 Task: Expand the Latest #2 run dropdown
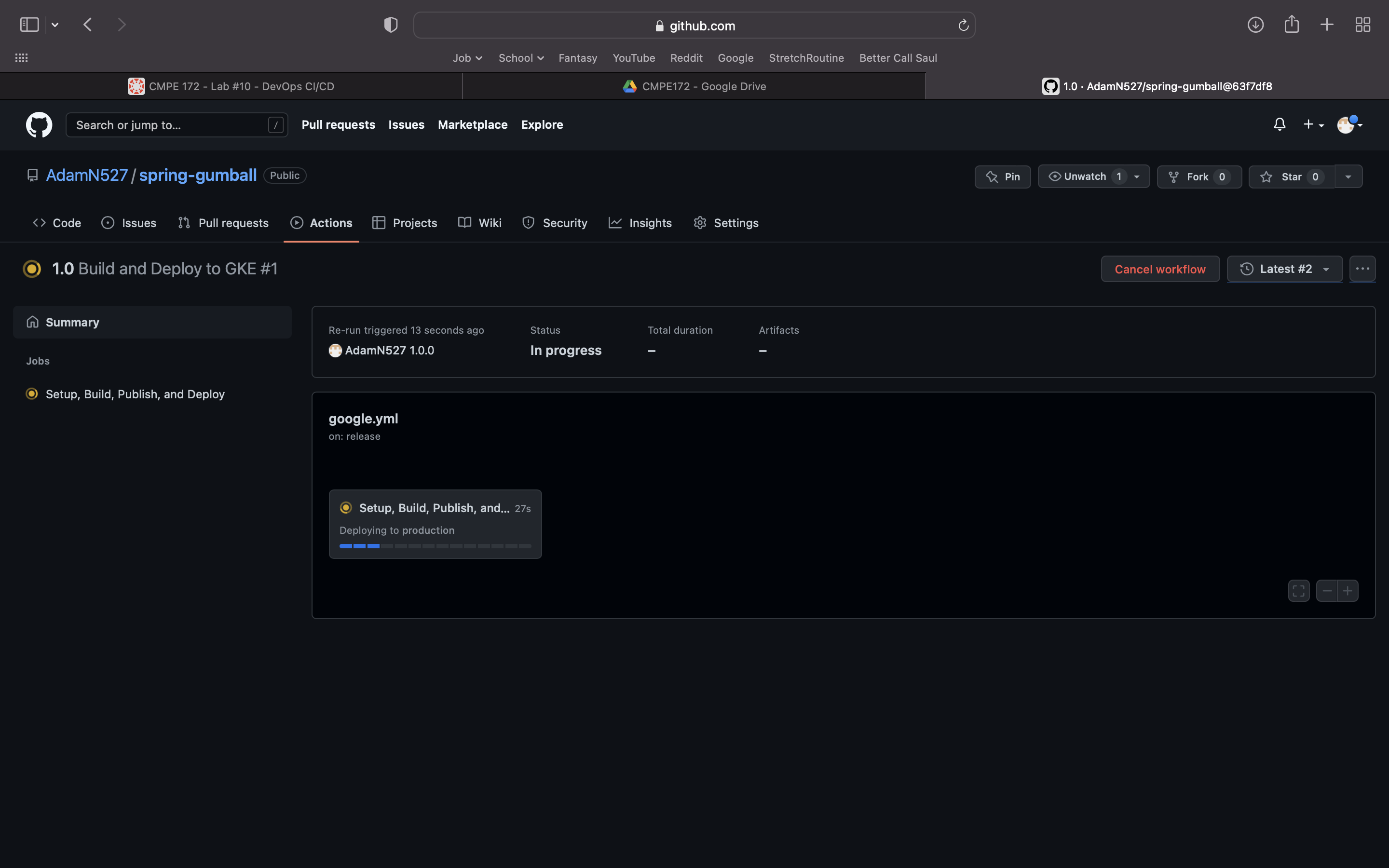click(x=1284, y=269)
